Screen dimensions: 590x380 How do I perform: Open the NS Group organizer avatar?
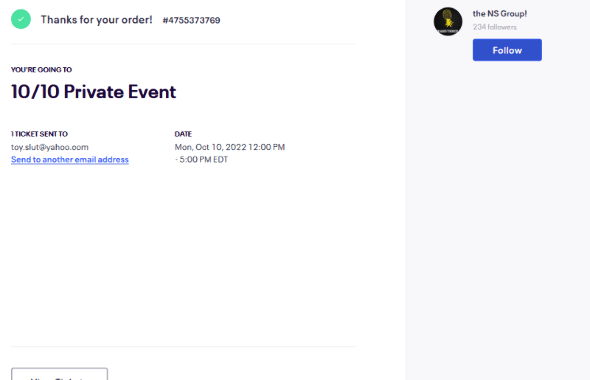tap(448, 21)
